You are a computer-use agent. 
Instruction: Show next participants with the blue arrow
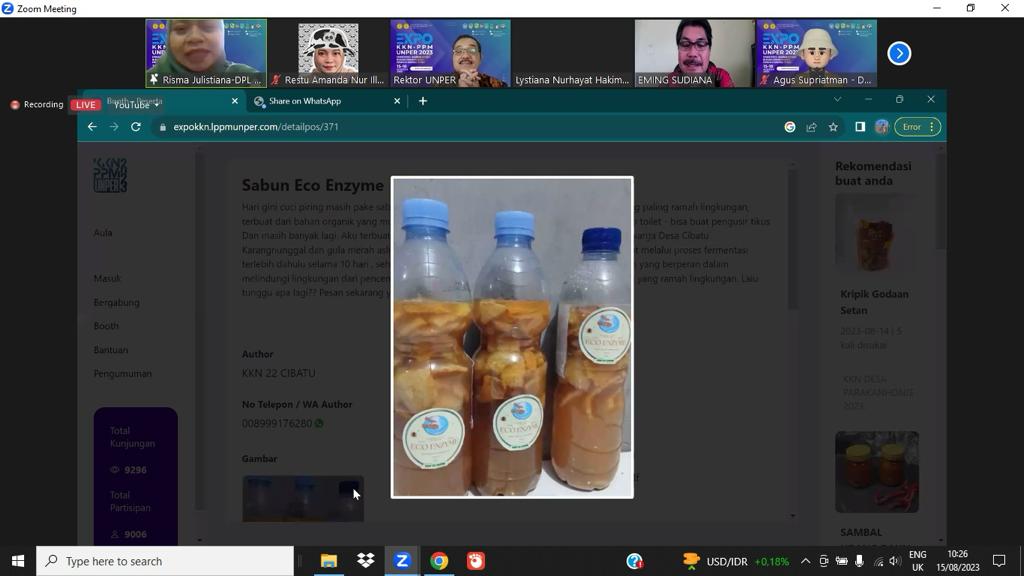tap(899, 53)
